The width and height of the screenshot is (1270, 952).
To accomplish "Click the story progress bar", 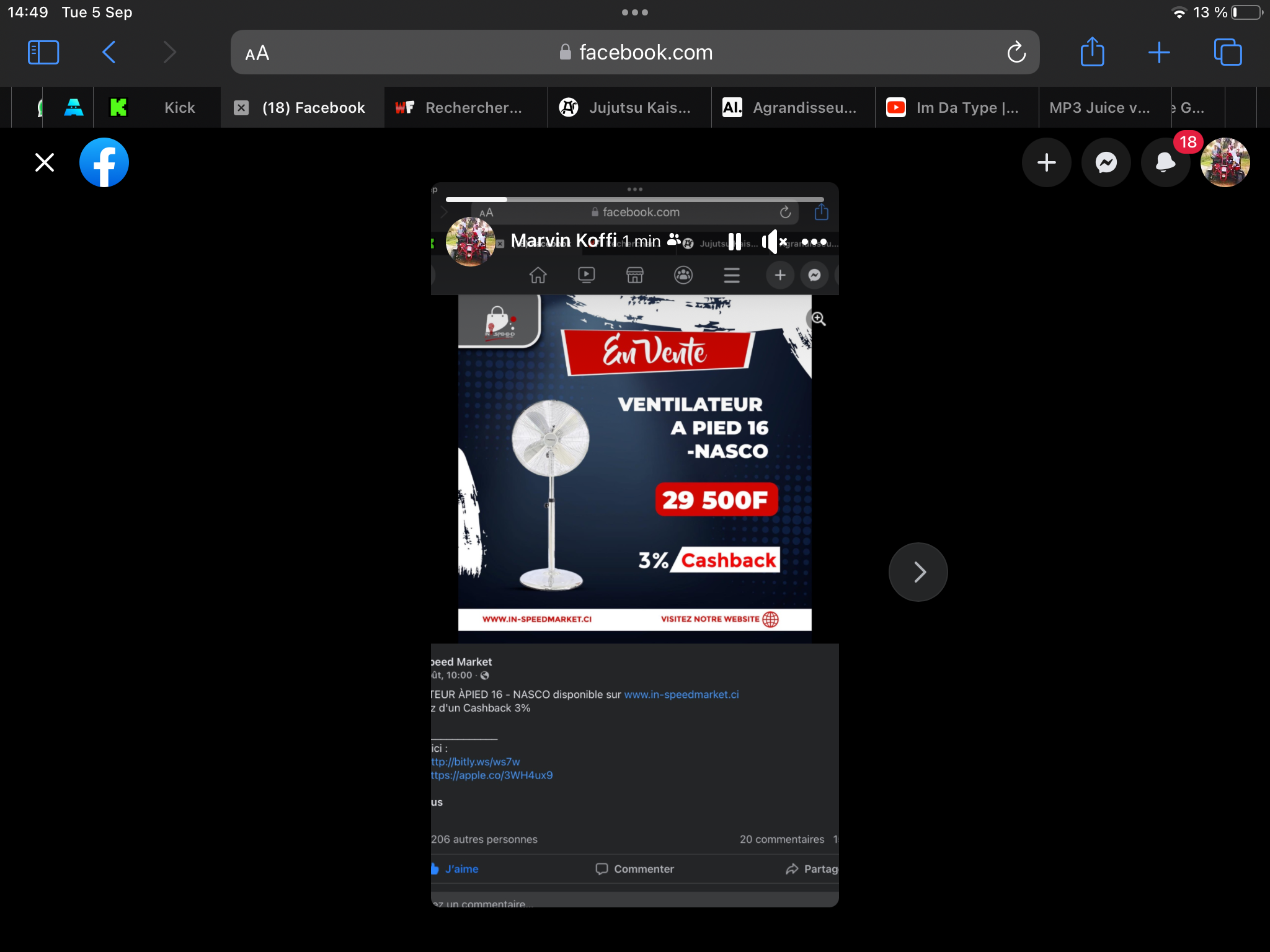I will pyautogui.click(x=634, y=200).
